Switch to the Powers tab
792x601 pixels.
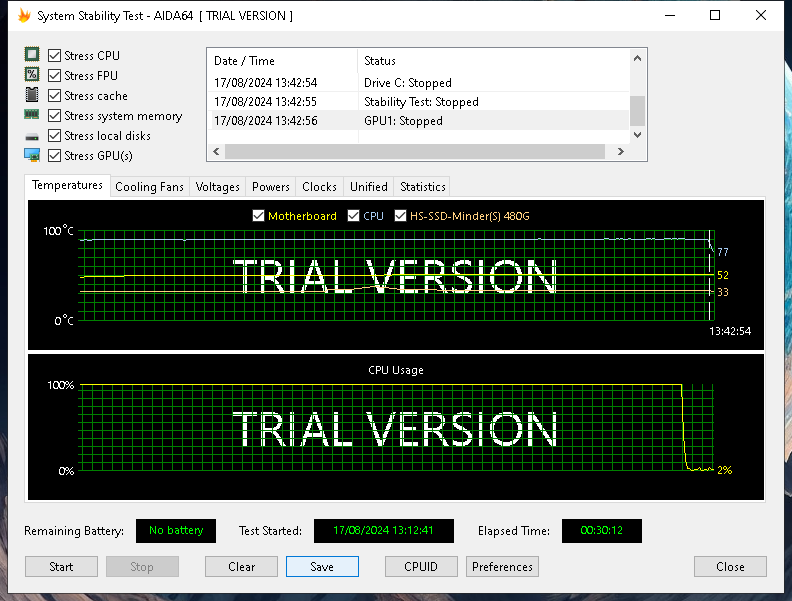[x=271, y=187]
